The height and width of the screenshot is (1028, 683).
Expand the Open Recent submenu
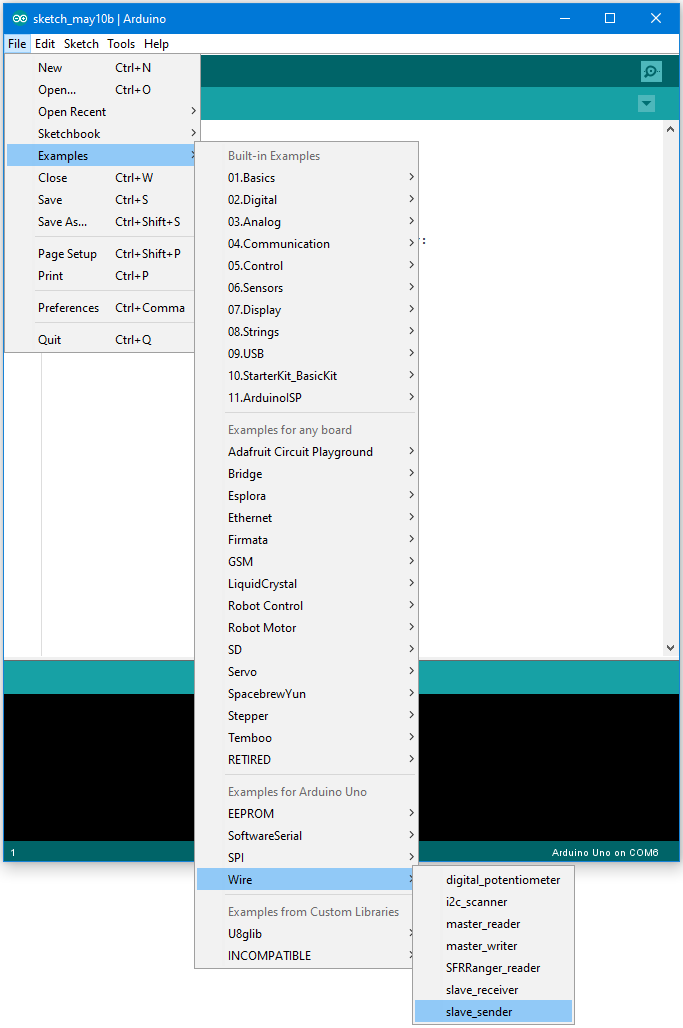pyautogui.click(x=72, y=112)
